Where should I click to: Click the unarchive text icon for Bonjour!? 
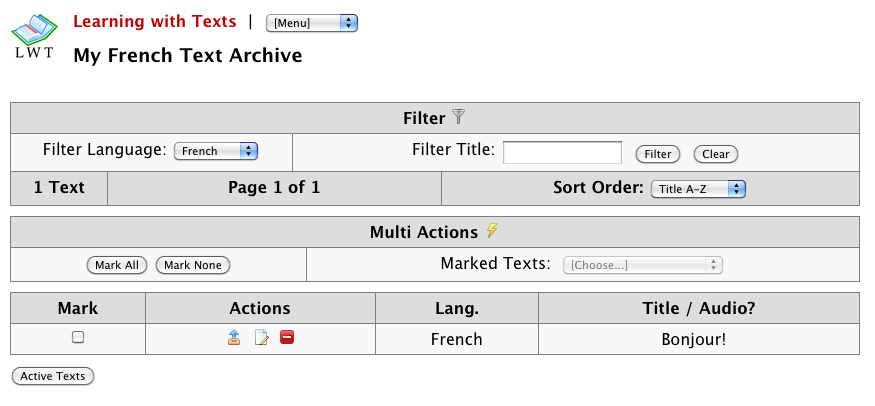[x=234, y=338]
